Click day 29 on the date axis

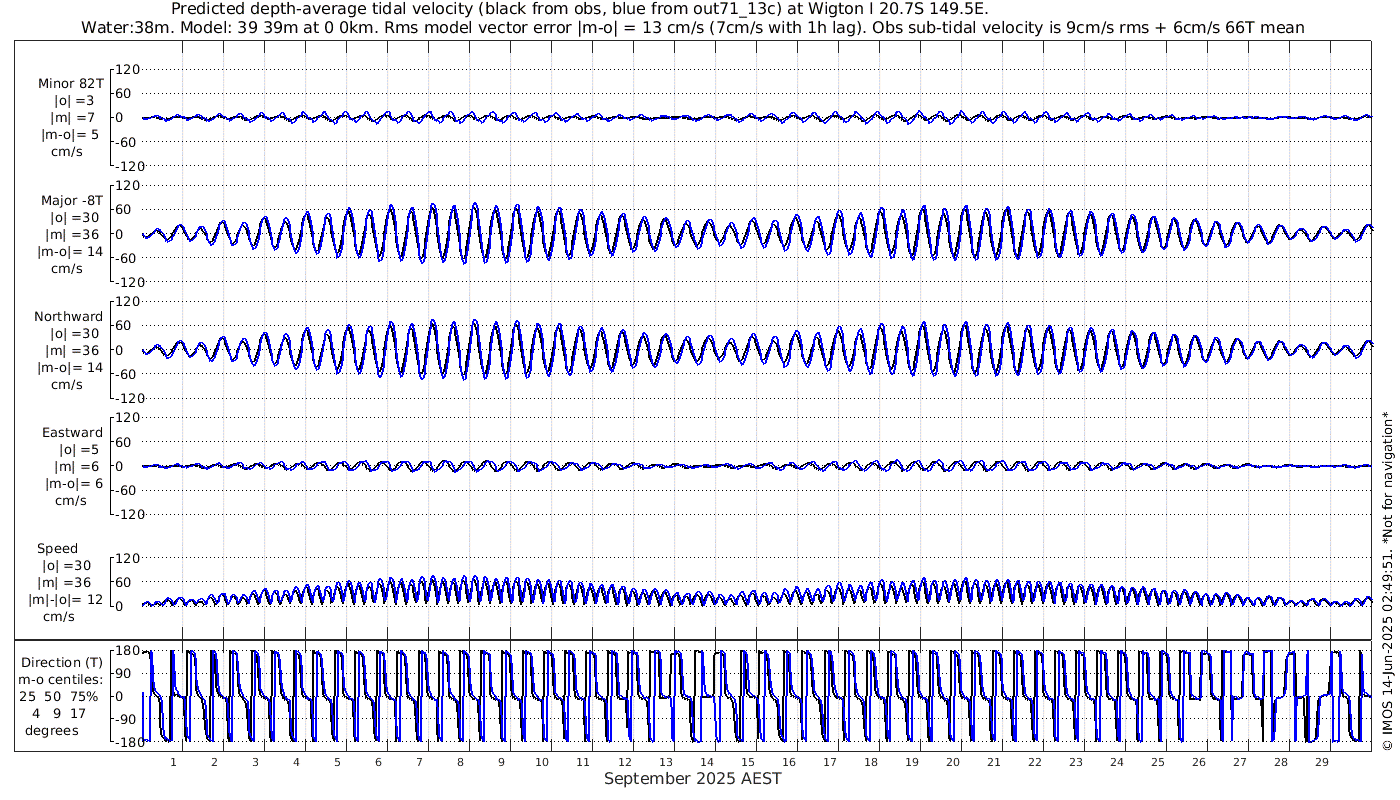tap(1321, 762)
